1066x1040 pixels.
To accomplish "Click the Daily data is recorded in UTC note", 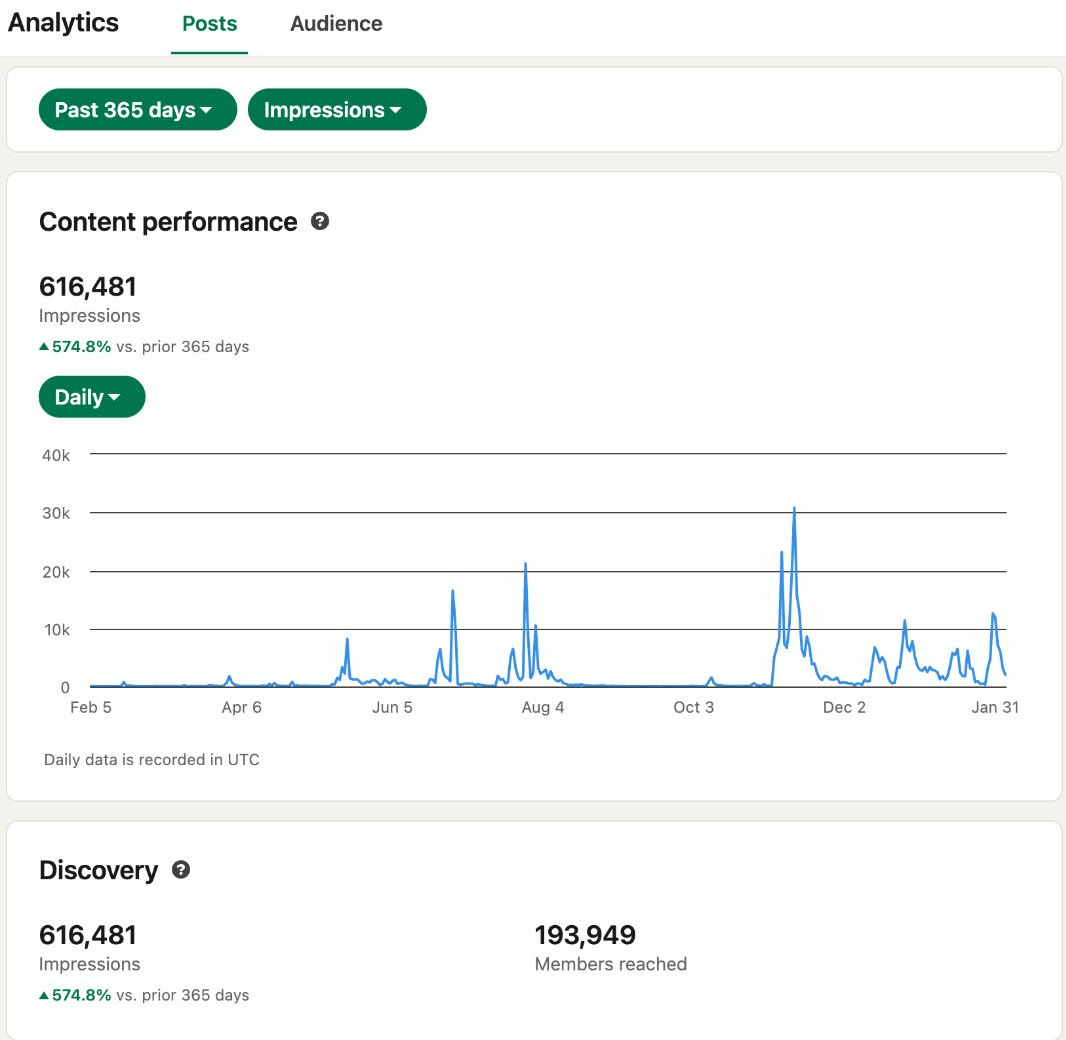I will tap(152, 759).
